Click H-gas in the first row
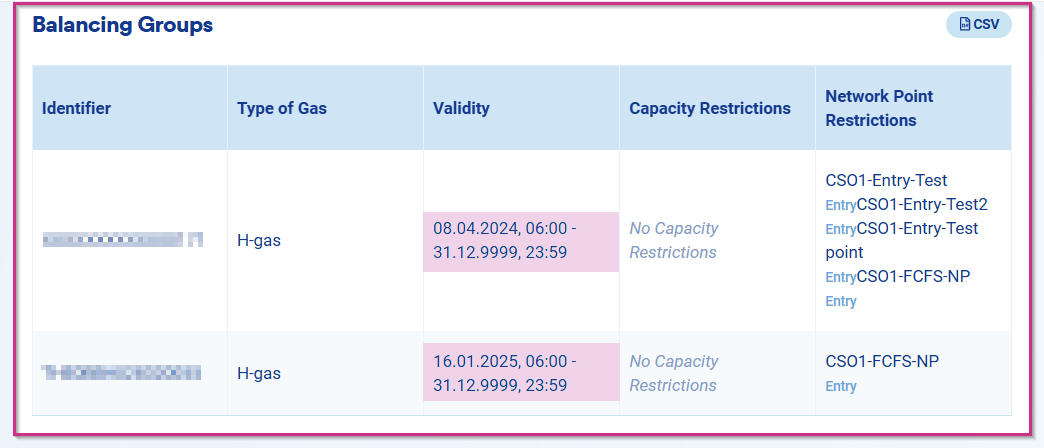Screen dimensions: 1044x448 258,241
